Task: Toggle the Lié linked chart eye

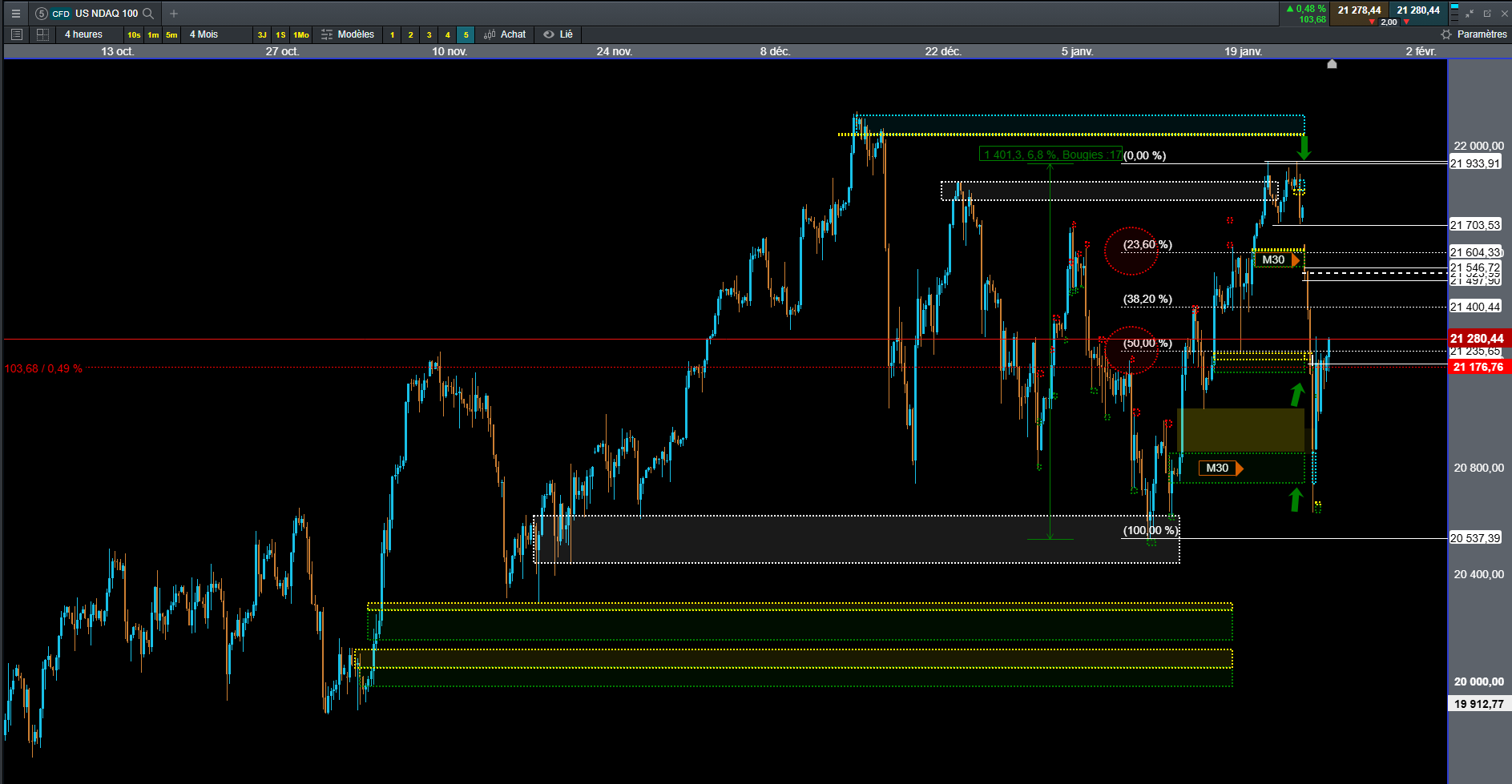Action: click(x=558, y=34)
